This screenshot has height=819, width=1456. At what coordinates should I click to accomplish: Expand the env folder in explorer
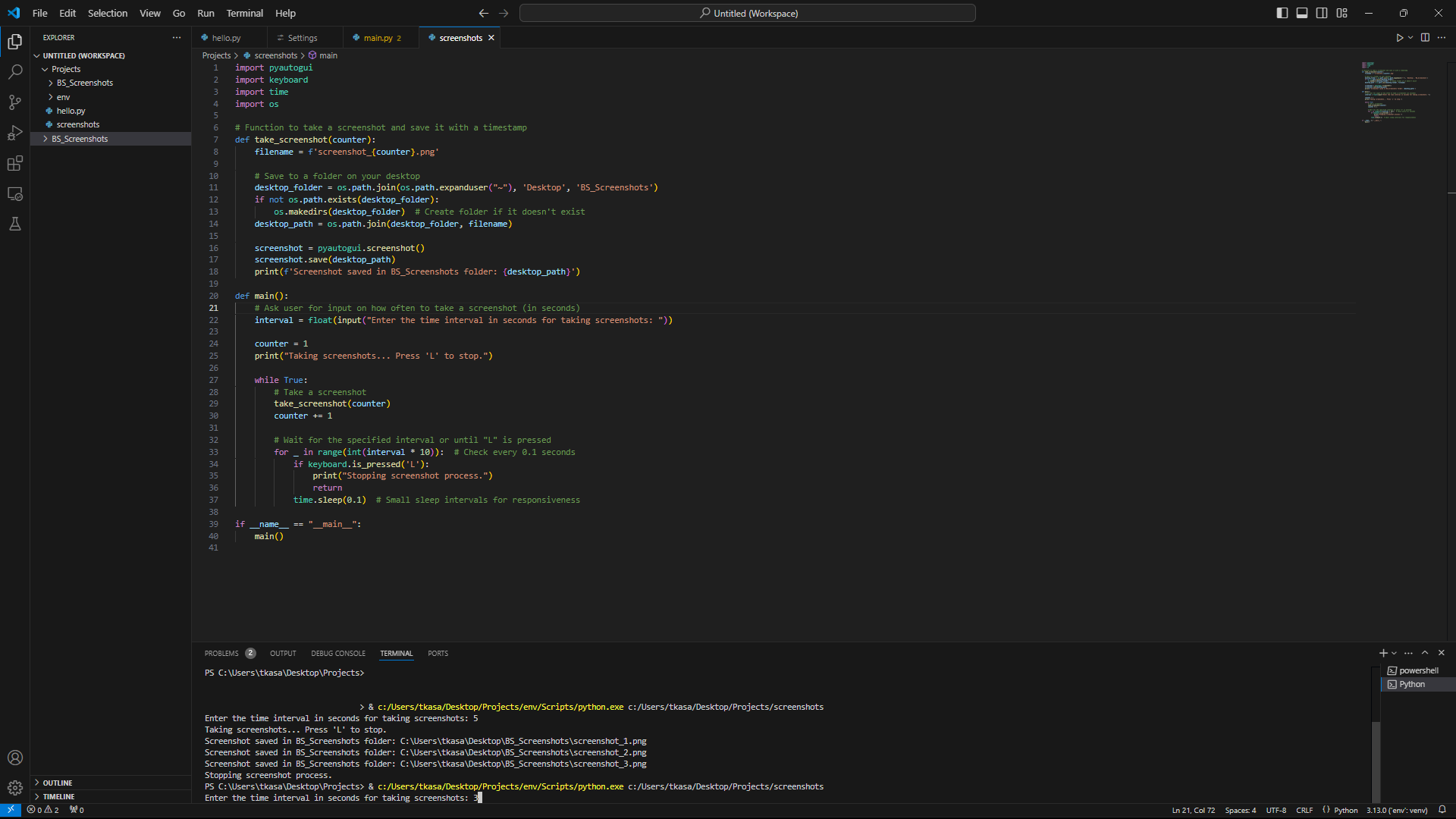(x=63, y=97)
